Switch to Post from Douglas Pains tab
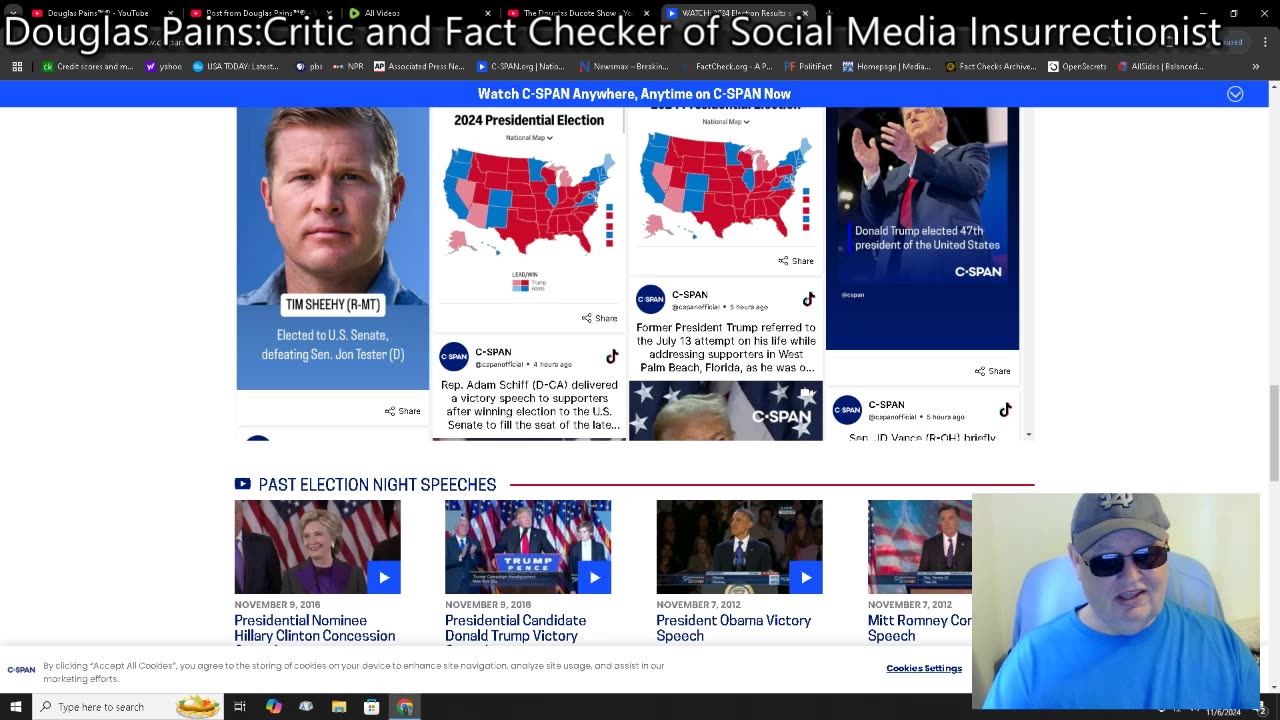 click(260, 13)
